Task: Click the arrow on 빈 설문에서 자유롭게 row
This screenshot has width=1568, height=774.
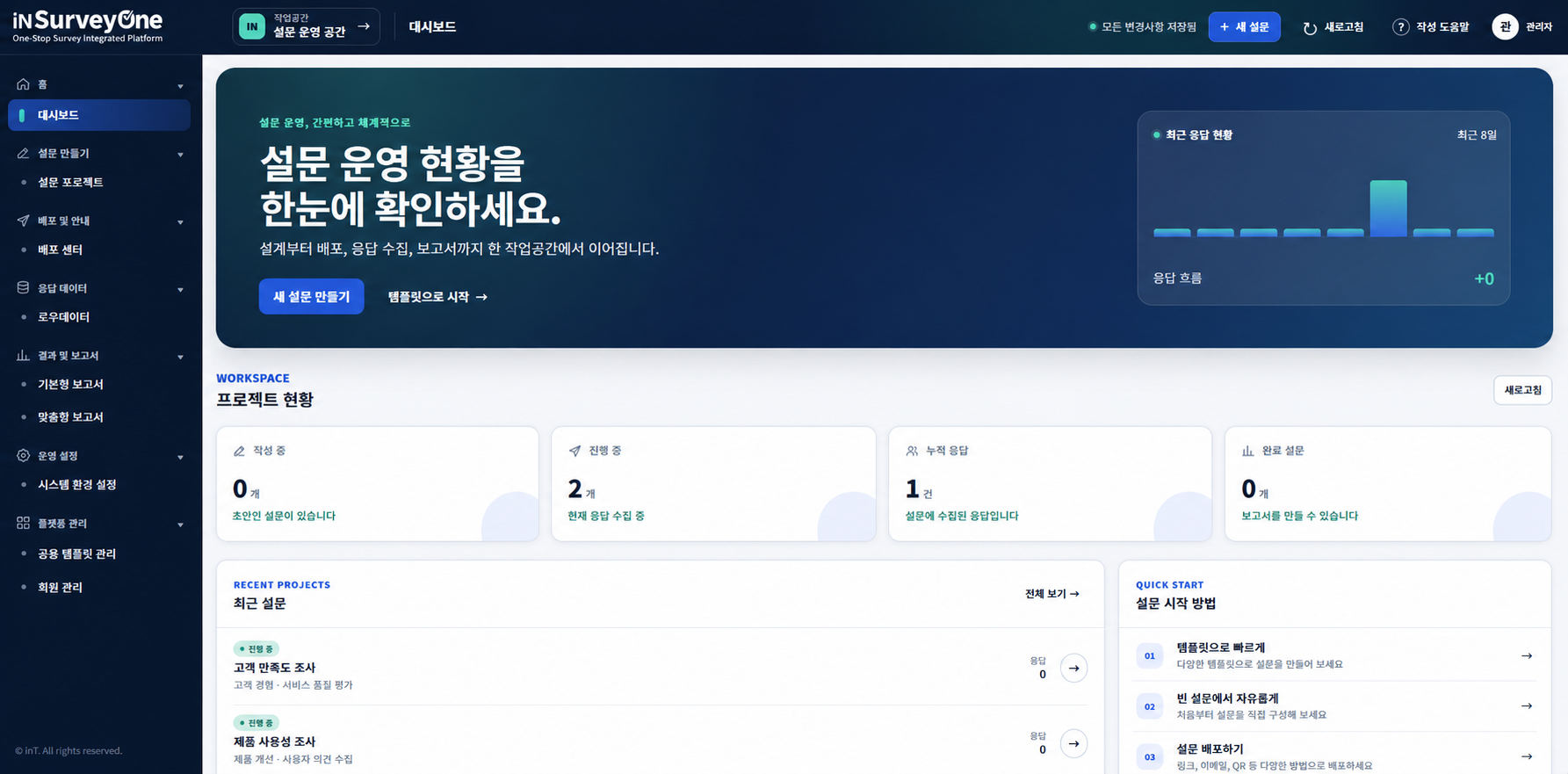Action: pyautogui.click(x=1527, y=706)
